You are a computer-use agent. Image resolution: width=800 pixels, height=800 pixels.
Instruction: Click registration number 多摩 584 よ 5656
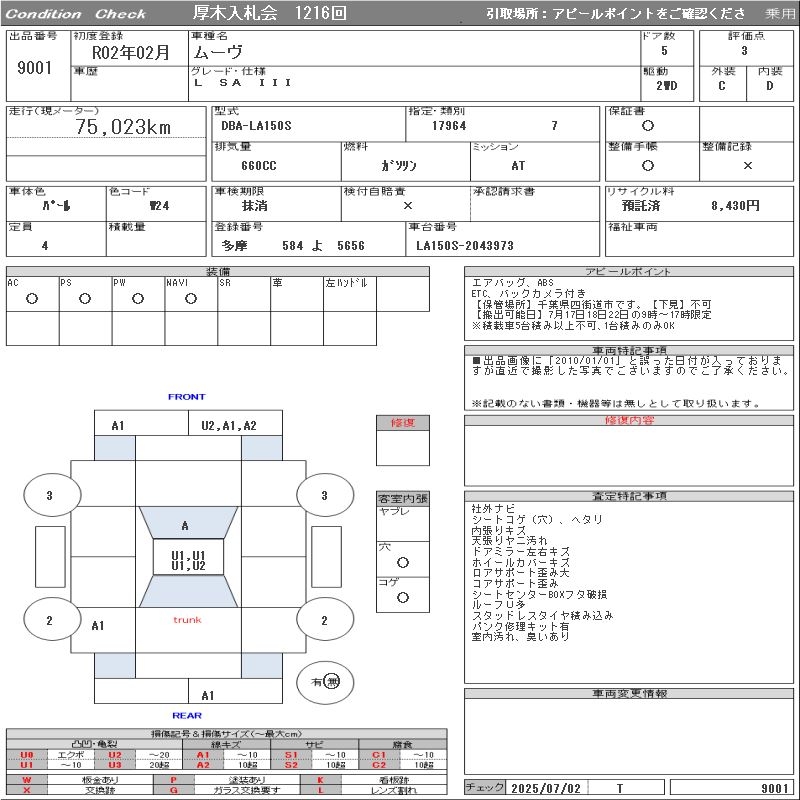(293, 246)
